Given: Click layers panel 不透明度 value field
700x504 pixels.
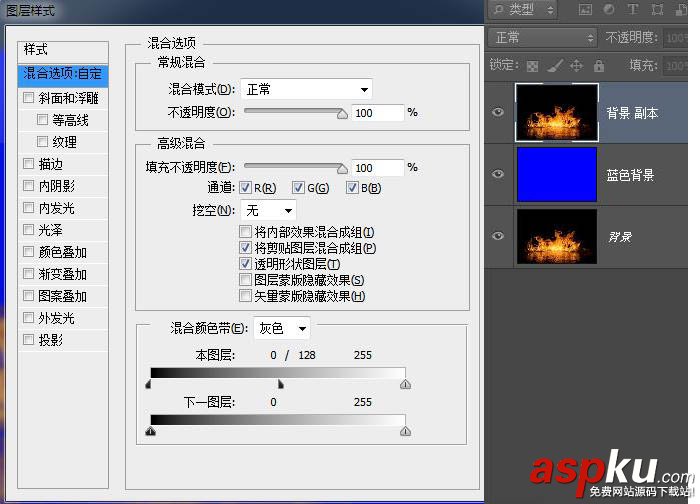Looking at the screenshot, I should coord(675,37).
